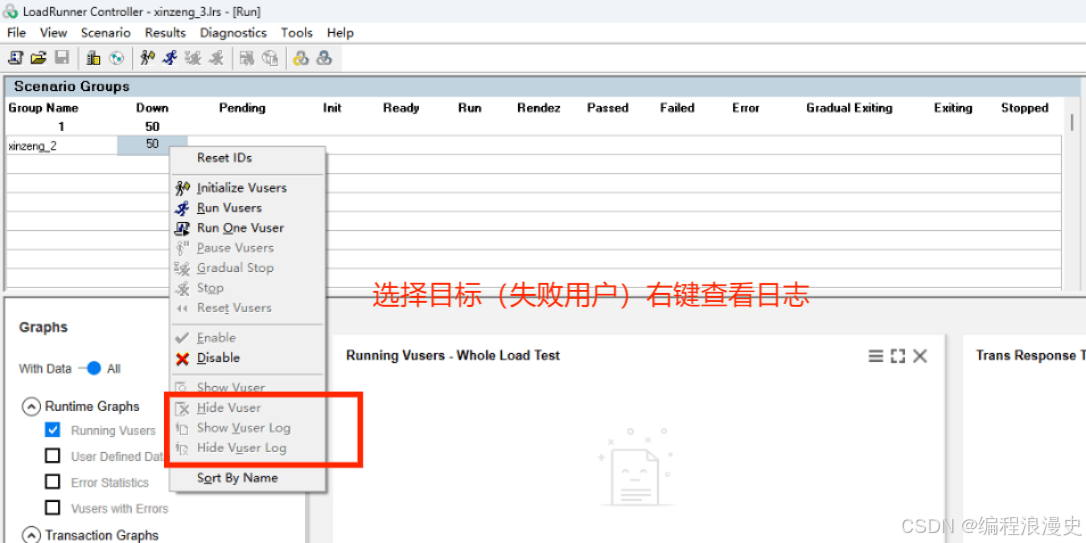Check the User Defined Data checkbox
1086x543 pixels.
(x=53, y=456)
